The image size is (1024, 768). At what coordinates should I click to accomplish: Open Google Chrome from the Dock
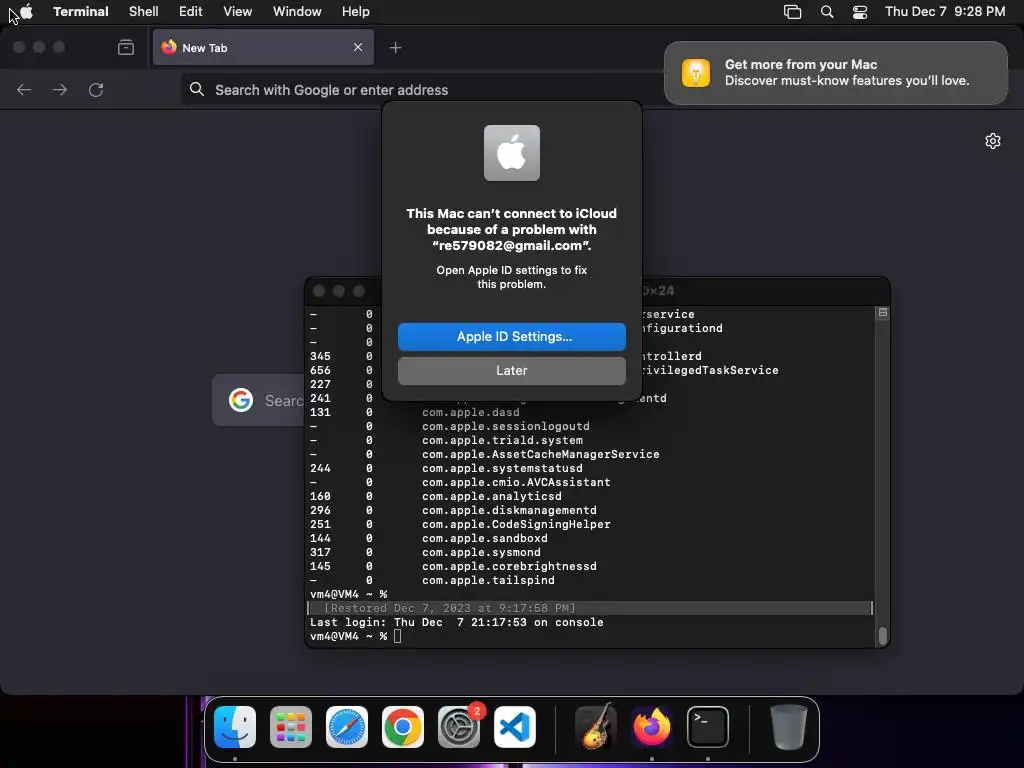[403, 727]
